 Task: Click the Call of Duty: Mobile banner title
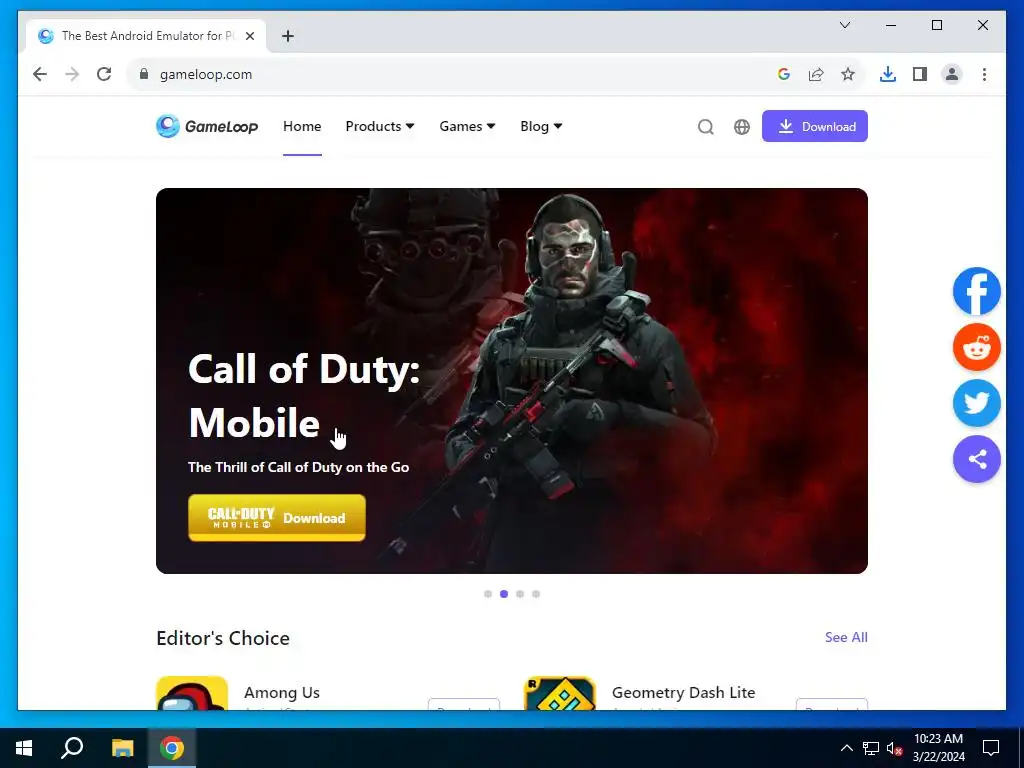pos(304,396)
